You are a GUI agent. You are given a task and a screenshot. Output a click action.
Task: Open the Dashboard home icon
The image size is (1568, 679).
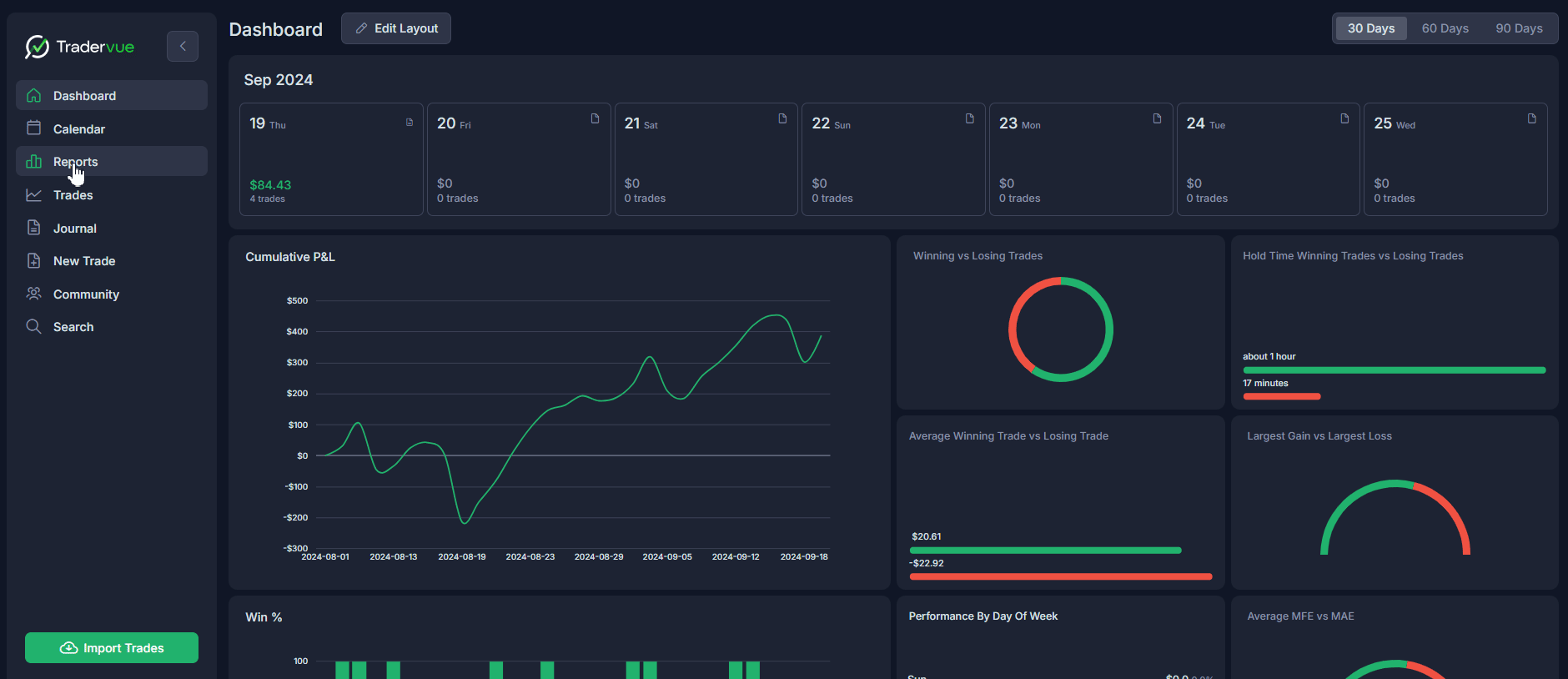34,95
